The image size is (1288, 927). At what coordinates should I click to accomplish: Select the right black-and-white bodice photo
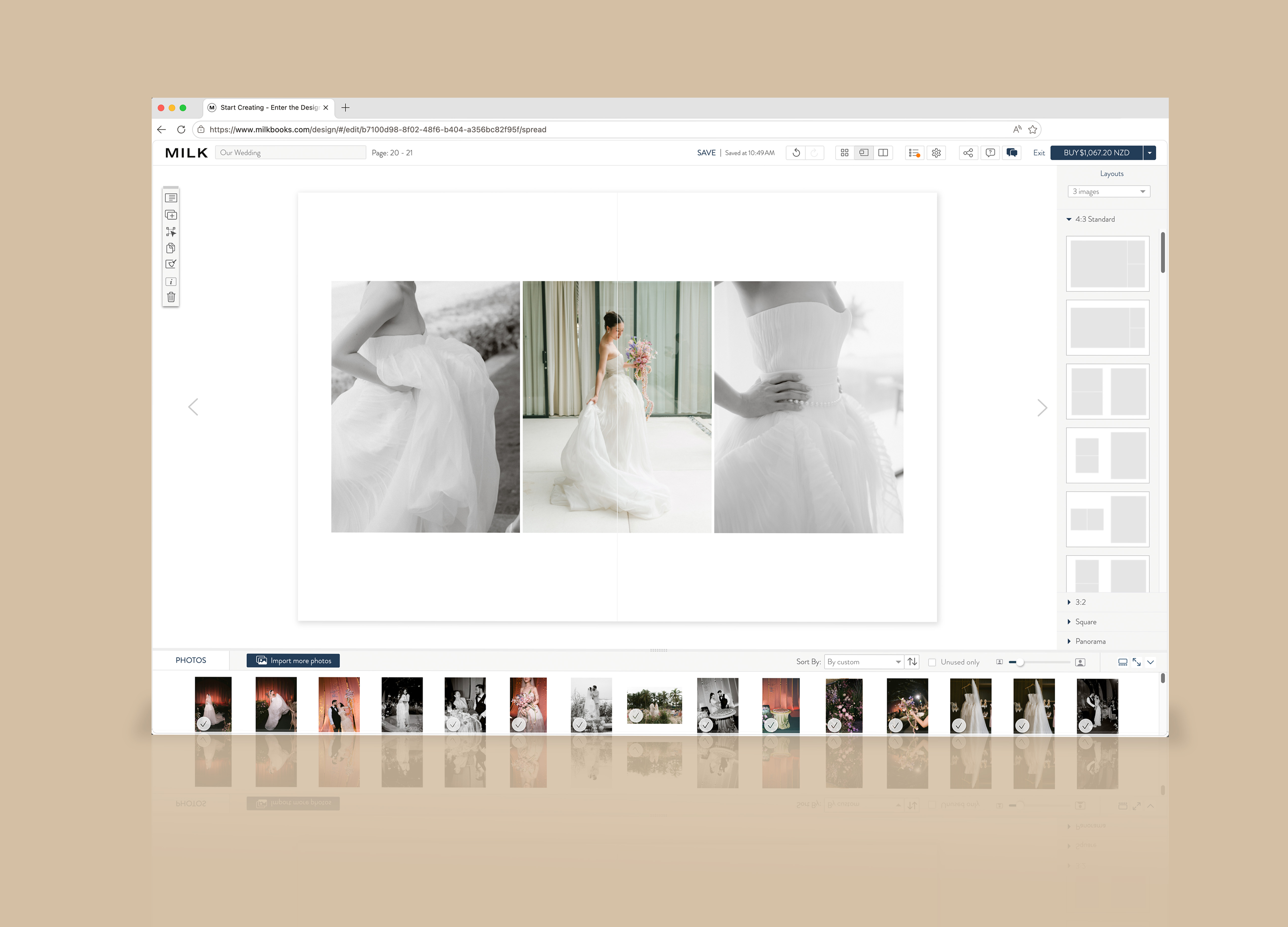[x=809, y=407]
